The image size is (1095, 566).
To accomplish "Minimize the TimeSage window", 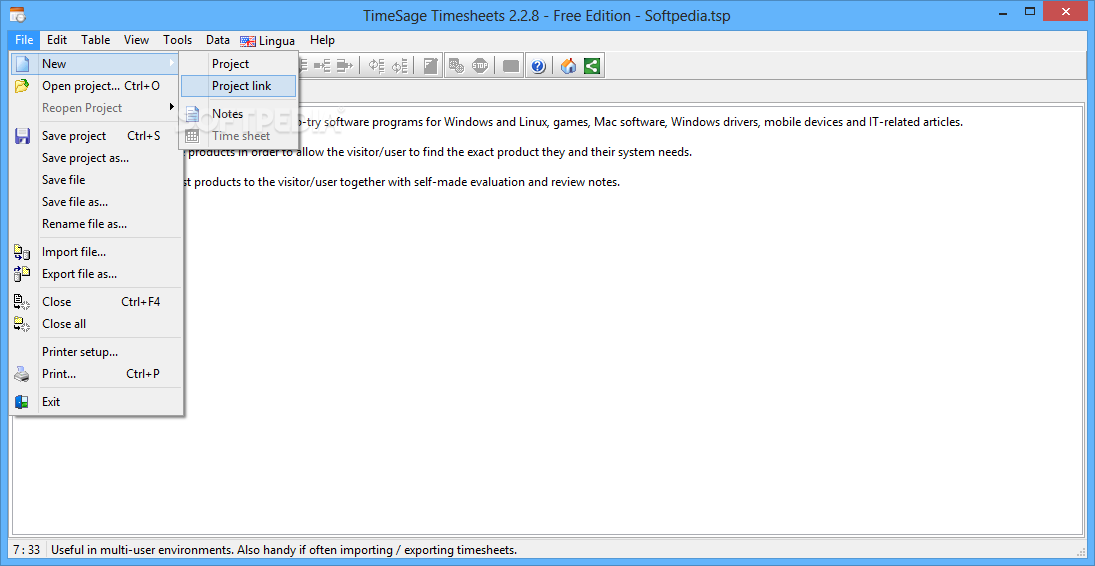I will [x=1002, y=12].
